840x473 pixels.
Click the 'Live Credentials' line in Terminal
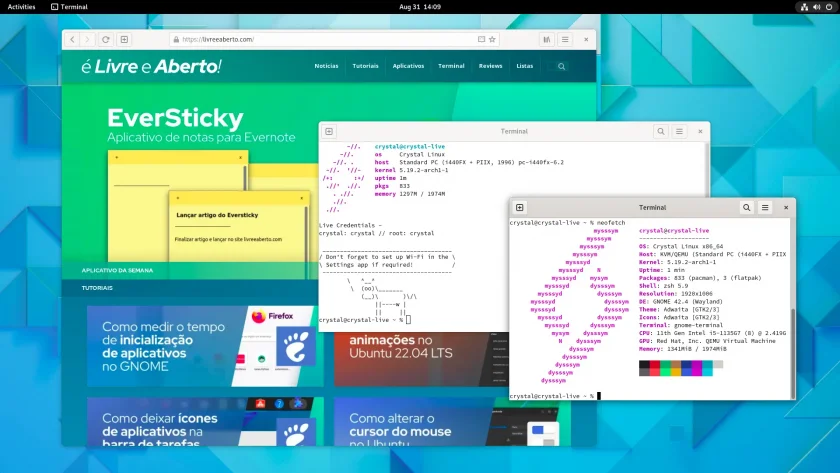pos(350,226)
